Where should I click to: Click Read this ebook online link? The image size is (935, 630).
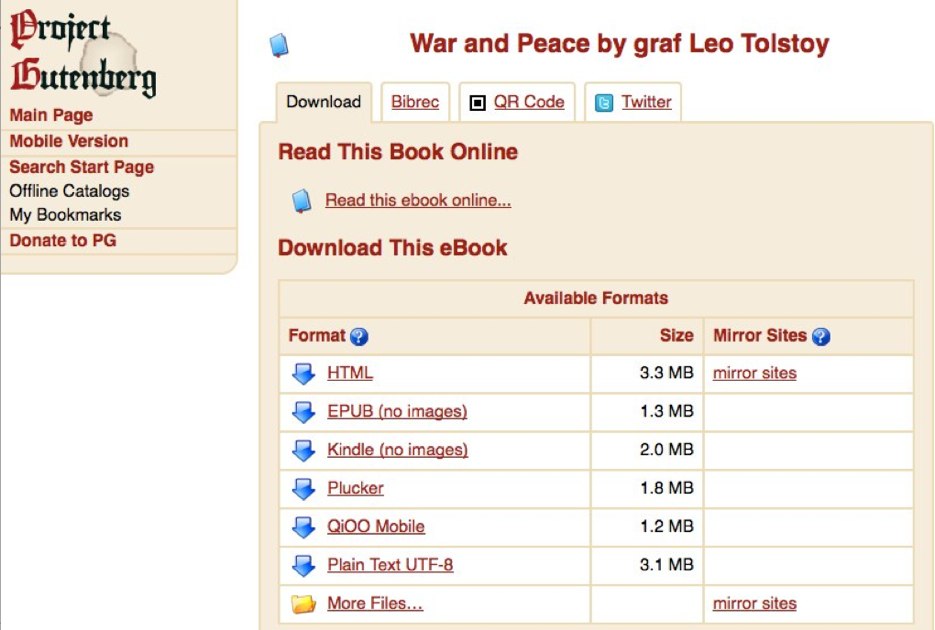click(x=418, y=200)
